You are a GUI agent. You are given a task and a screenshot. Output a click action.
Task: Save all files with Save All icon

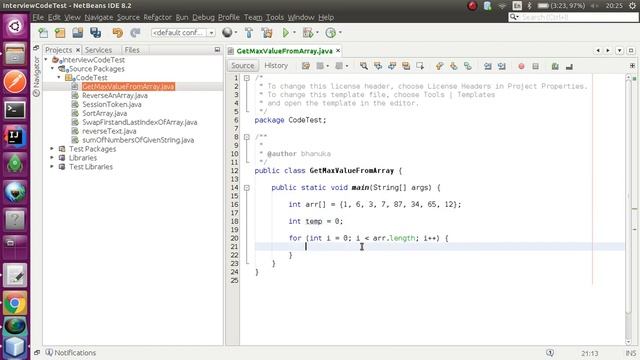96,33
